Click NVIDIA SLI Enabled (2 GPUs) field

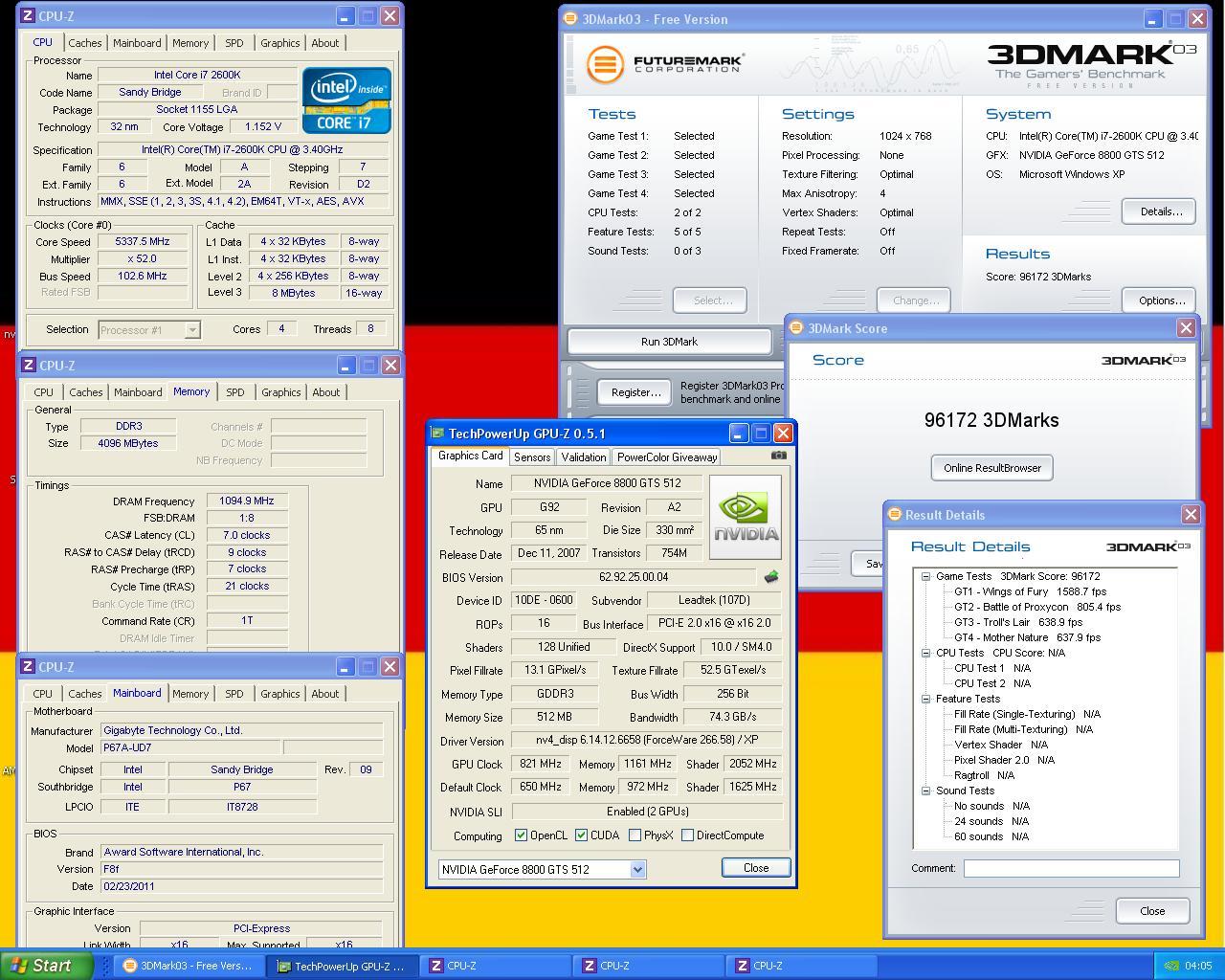click(646, 812)
